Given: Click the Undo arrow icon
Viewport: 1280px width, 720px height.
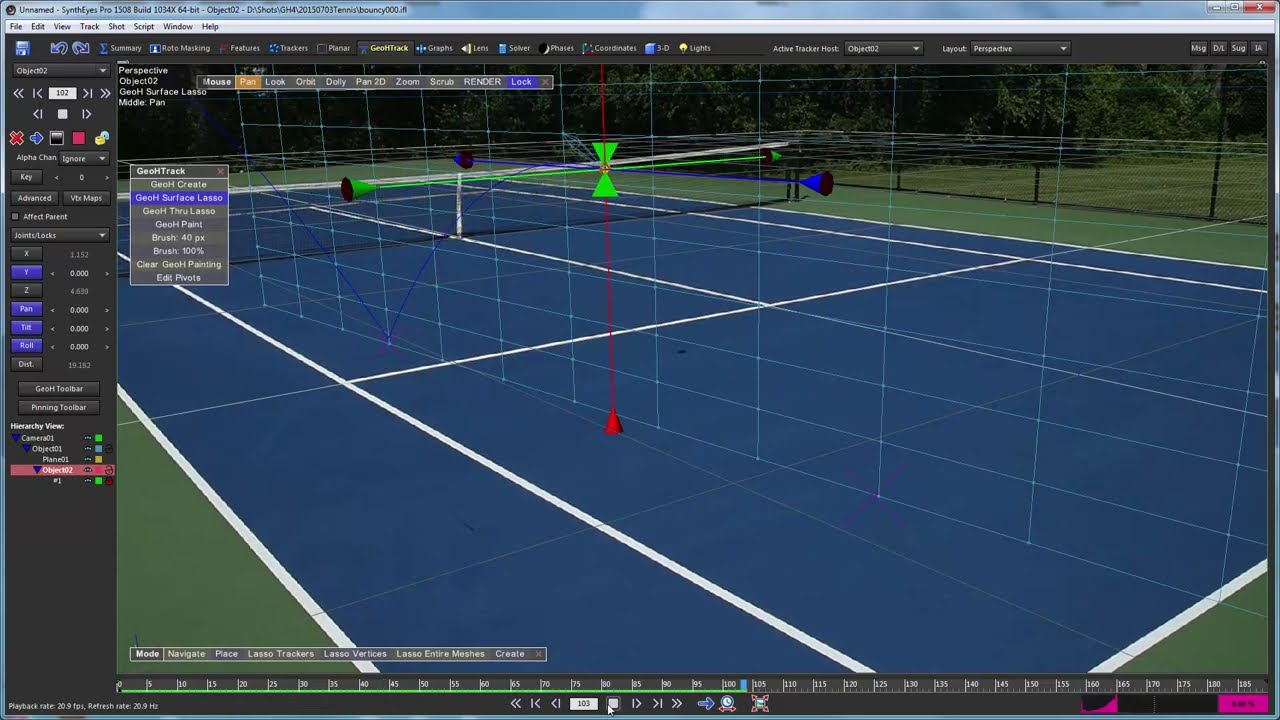Looking at the screenshot, I should pos(58,48).
